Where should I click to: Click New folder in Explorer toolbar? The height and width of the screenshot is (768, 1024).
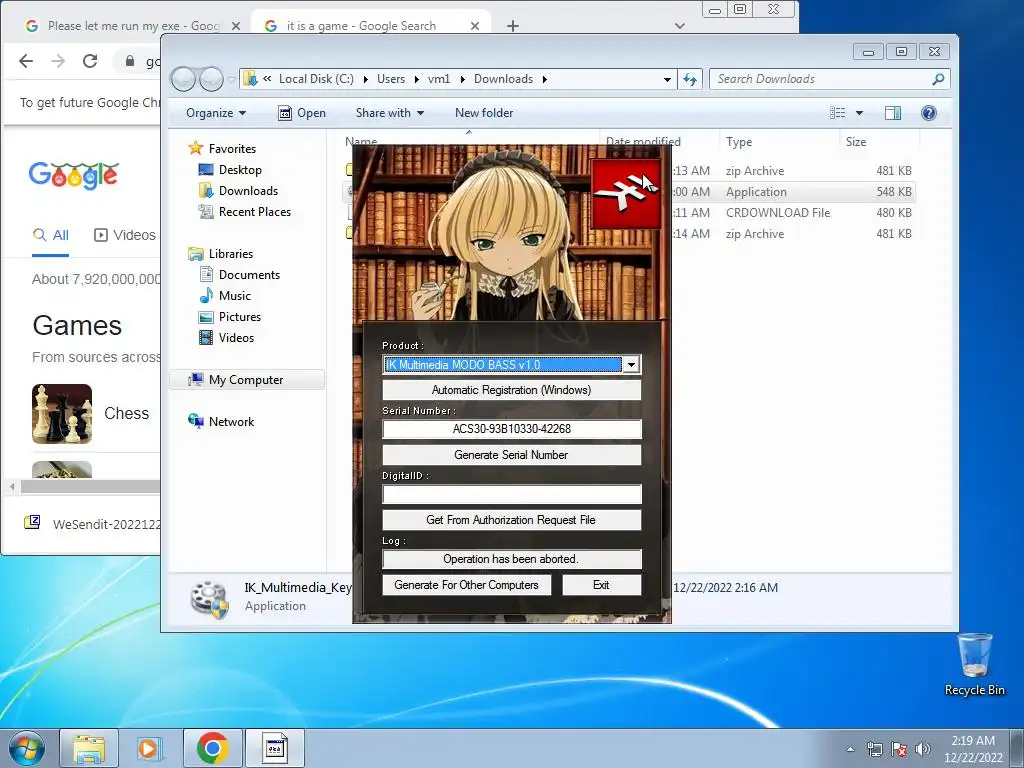tap(484, 113)
